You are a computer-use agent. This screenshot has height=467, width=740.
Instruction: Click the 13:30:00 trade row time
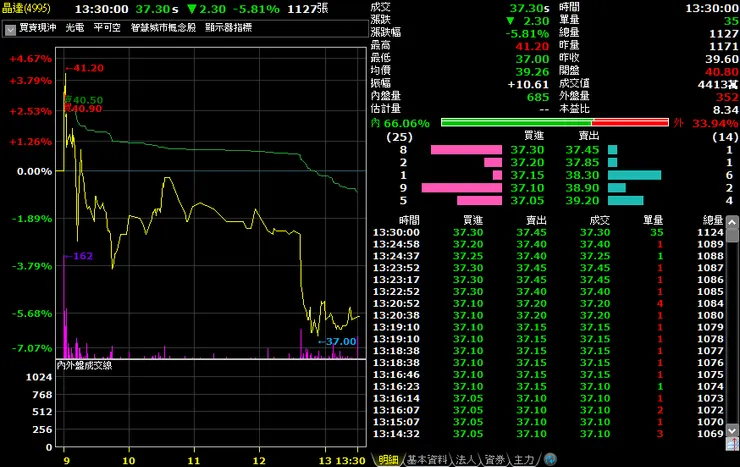pos(396,233)
